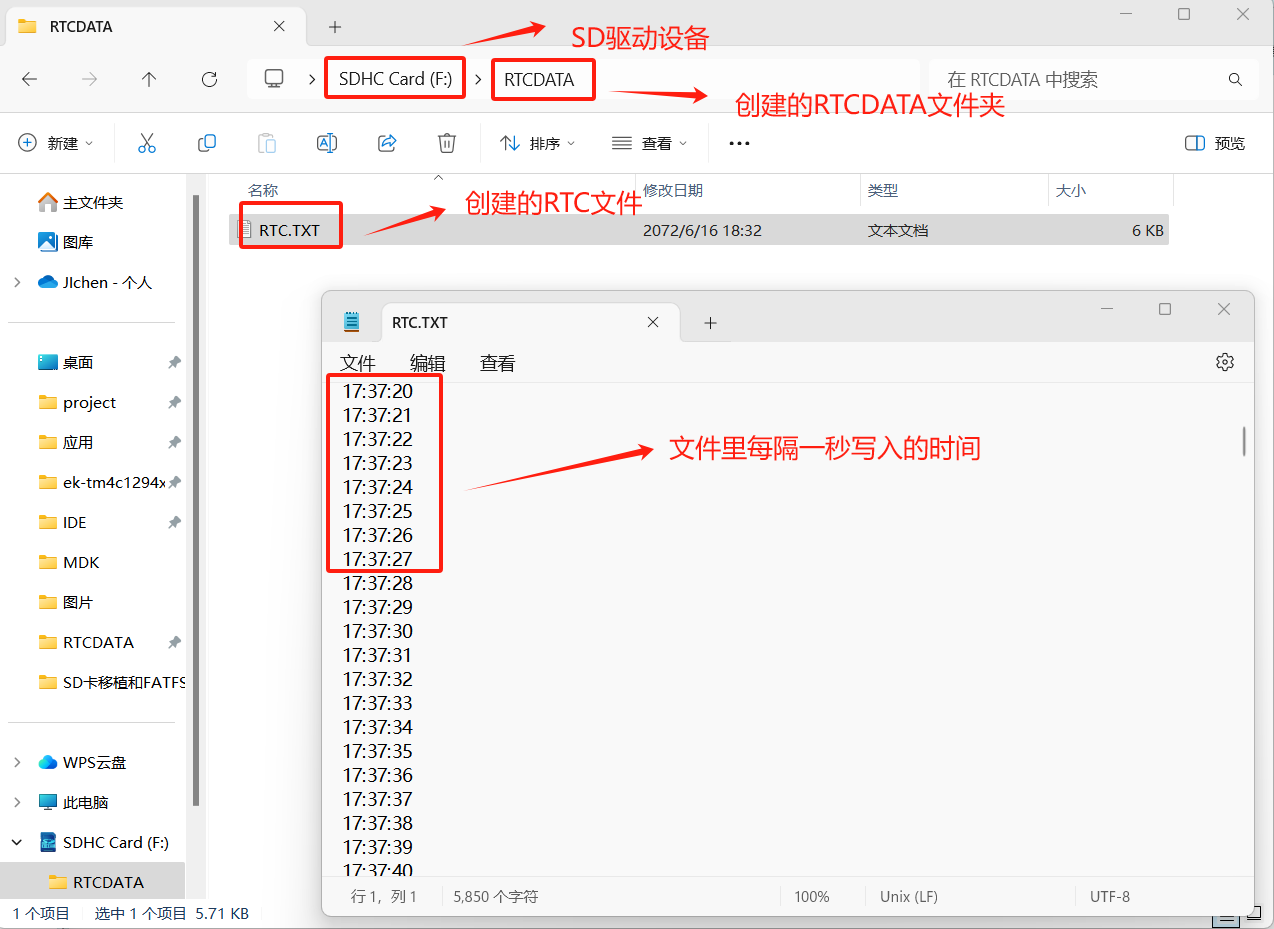Open Notepad settings gear icon
Viewport: 1274px width, 929px height.
click(x=1224, y=362)
